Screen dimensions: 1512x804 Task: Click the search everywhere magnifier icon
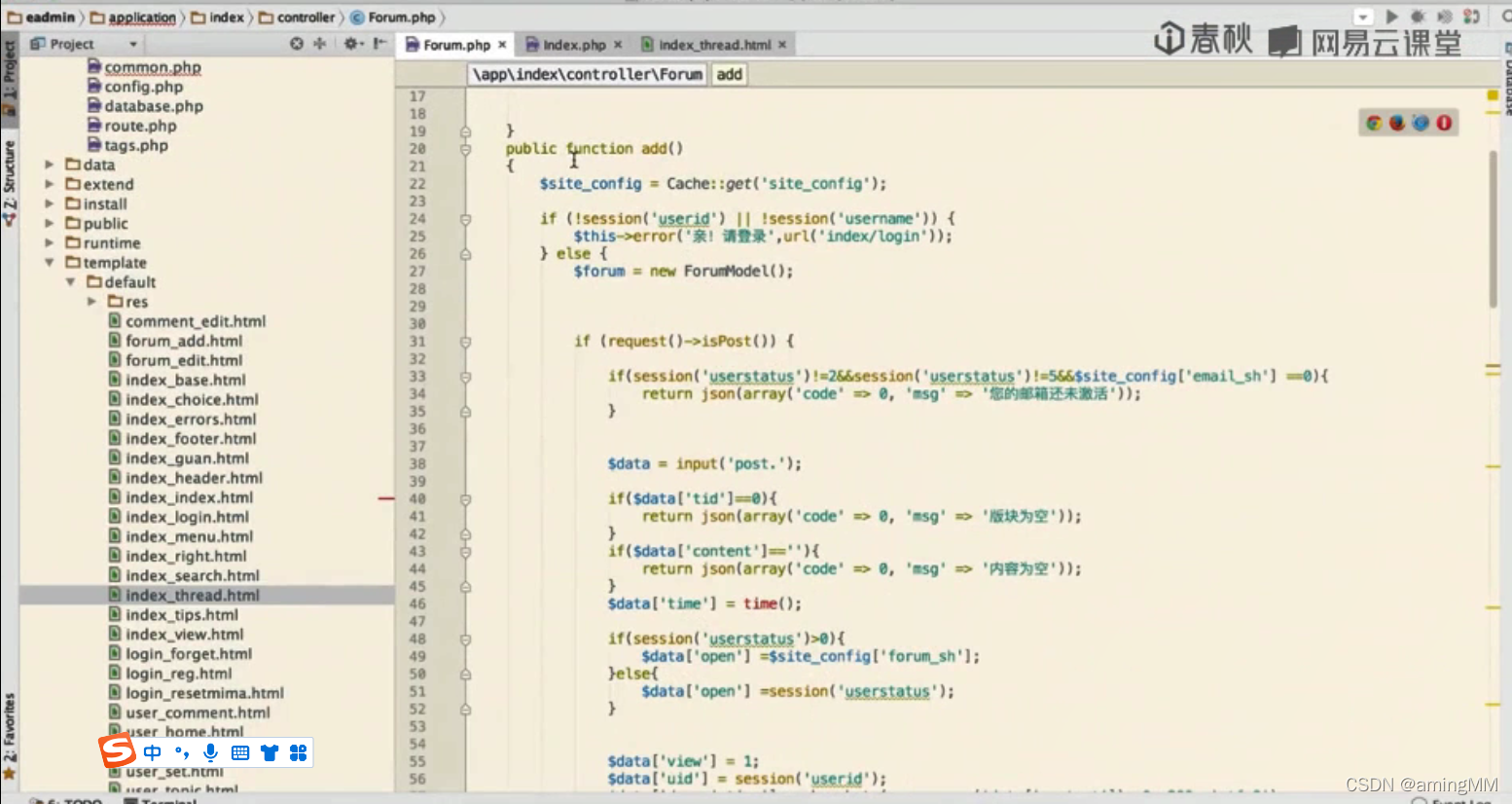pos(1505,17)
